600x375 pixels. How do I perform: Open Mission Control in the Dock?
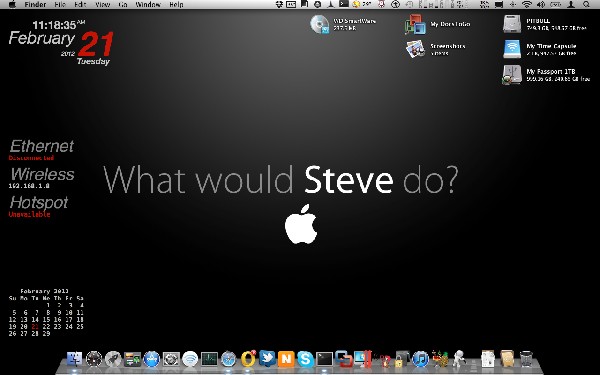tap(132, 359)
